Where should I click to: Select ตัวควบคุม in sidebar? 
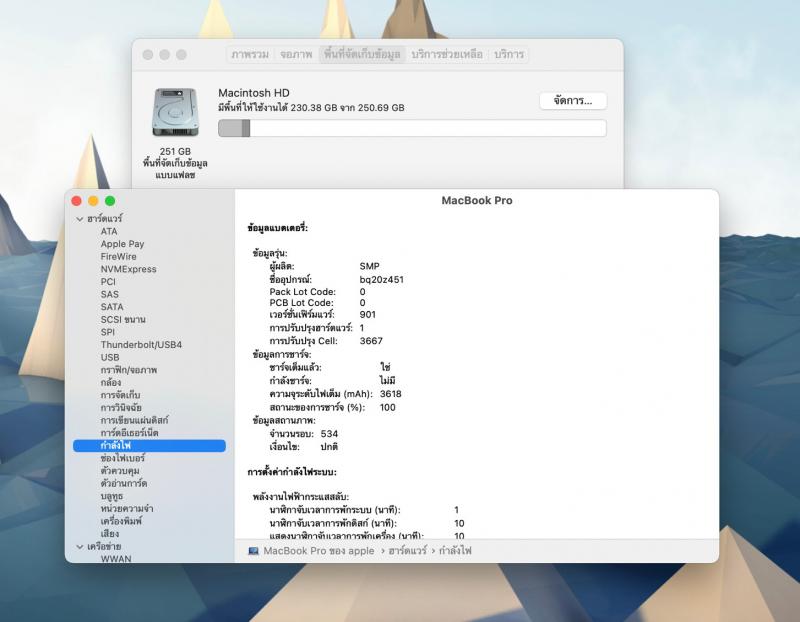(x=120, y=470)
